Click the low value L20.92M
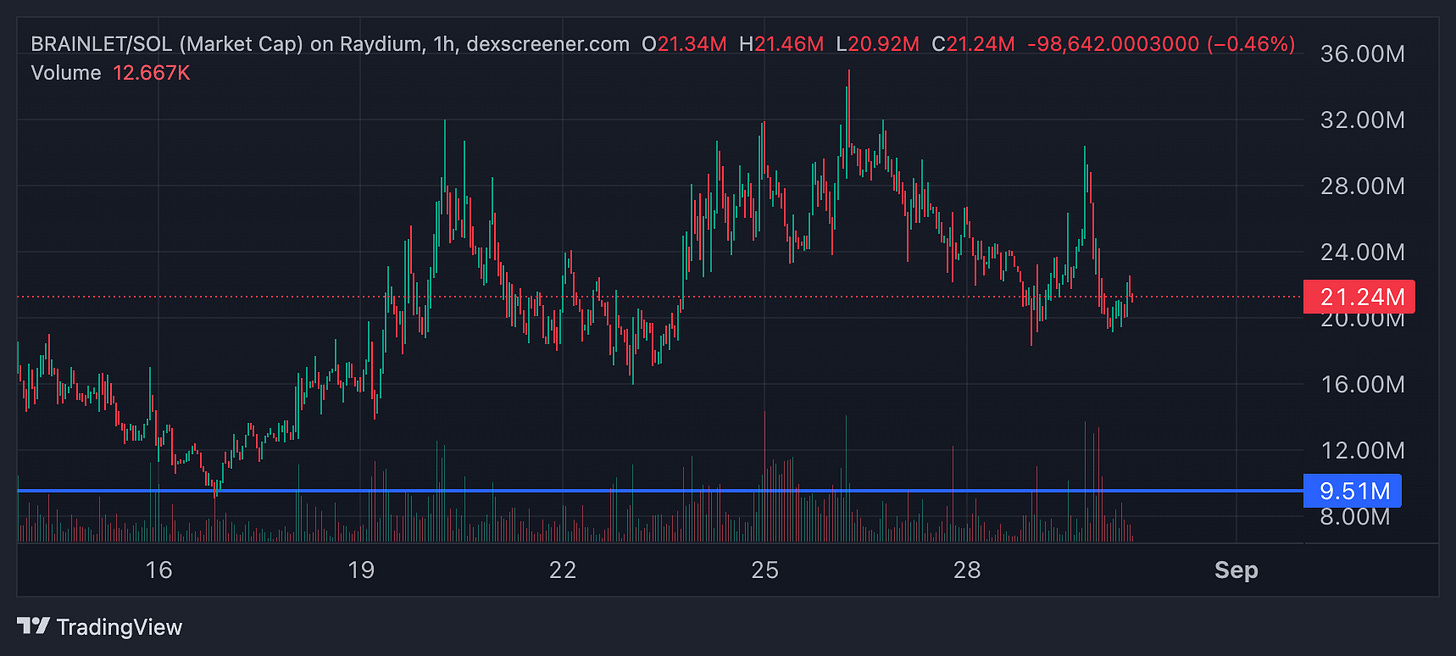 pos(877,44)
